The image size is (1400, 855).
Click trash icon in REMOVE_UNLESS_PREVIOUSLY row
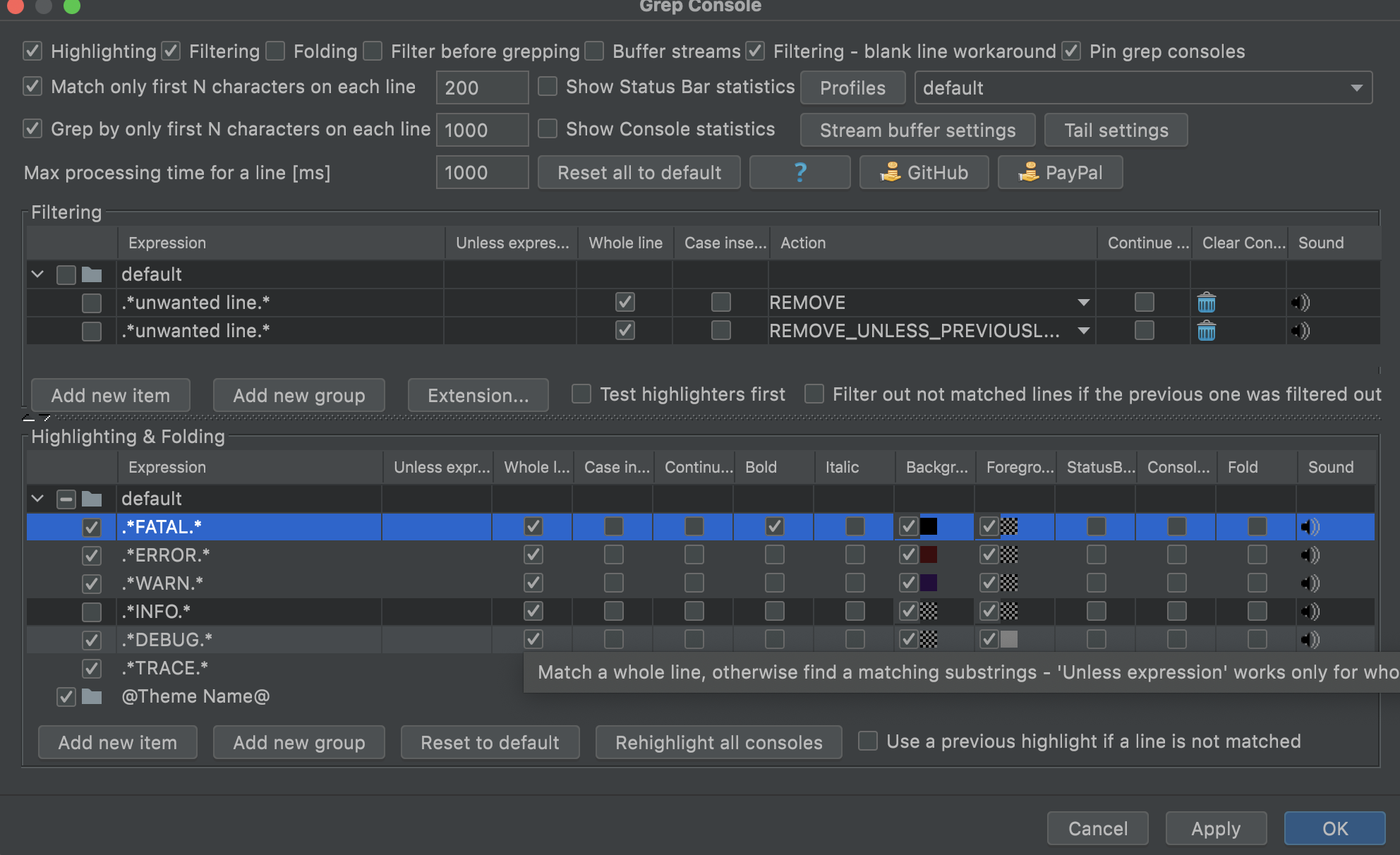(1207, 331)
